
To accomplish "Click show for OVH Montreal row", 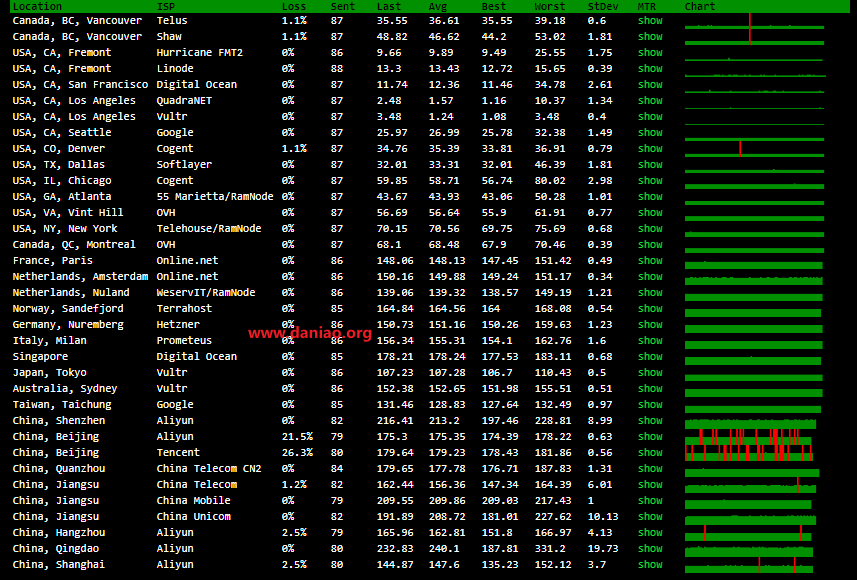I will point(650,244).
